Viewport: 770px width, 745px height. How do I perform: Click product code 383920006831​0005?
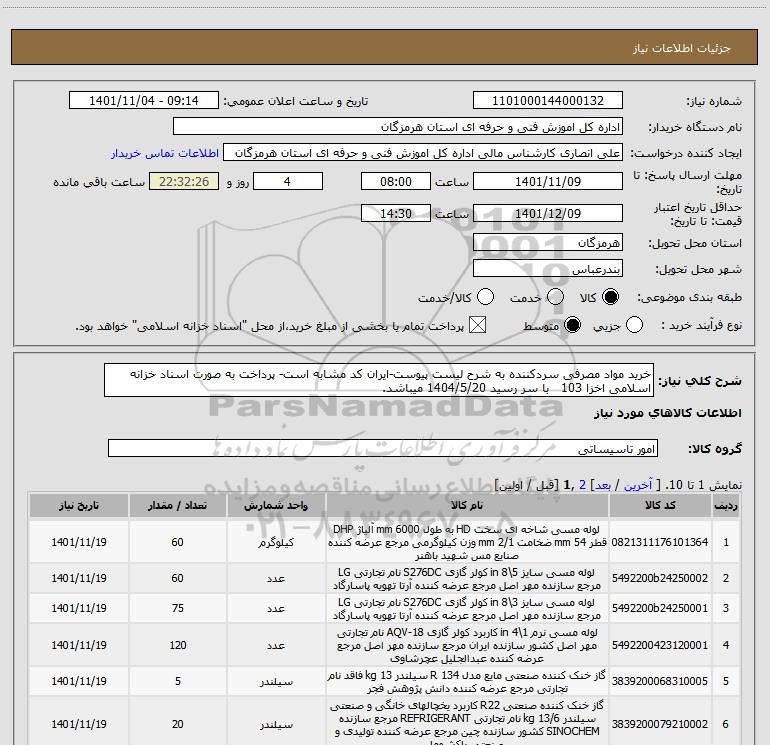[660, 681]
